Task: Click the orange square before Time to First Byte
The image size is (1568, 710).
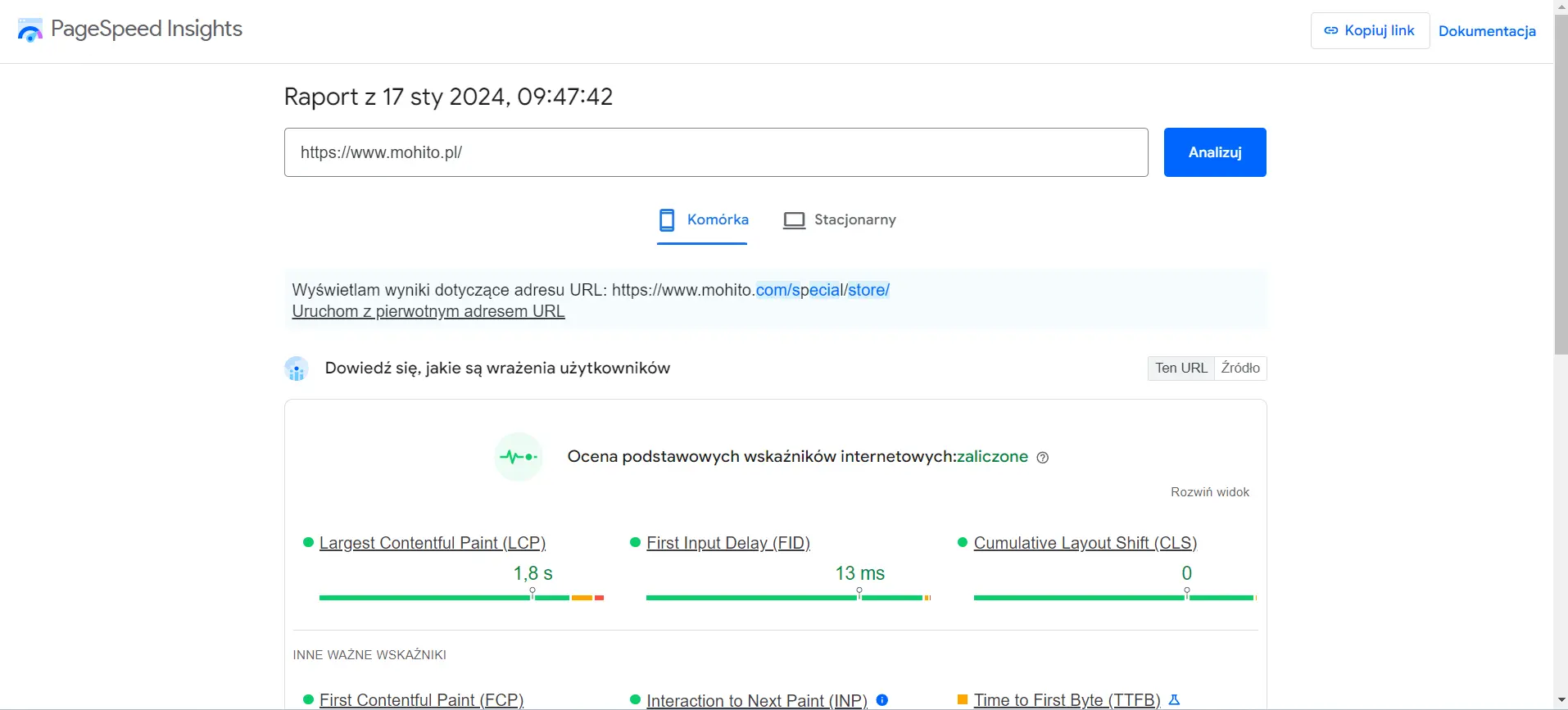Action: coord(963,700)
